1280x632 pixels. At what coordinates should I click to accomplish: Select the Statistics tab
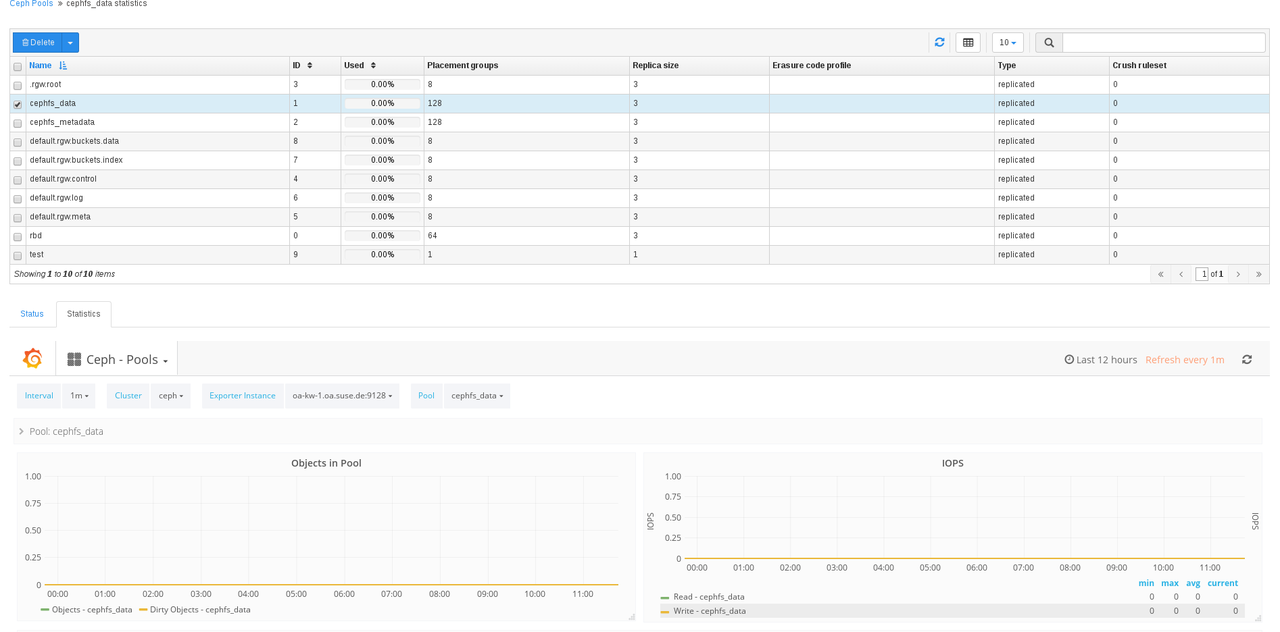pos(84,314)
